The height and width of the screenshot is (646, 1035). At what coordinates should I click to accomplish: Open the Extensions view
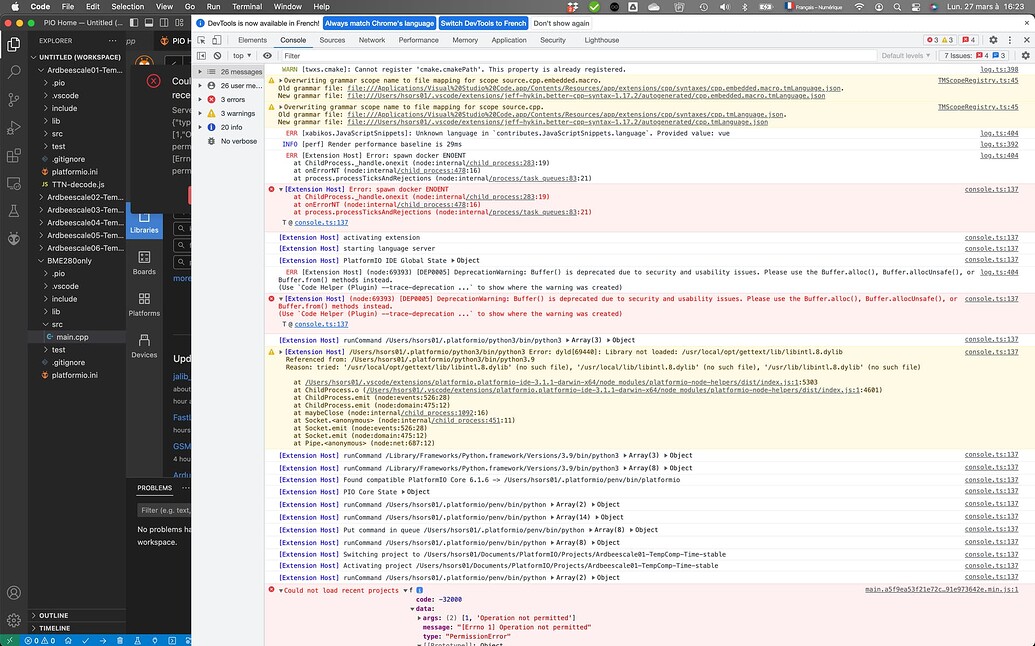14,156
